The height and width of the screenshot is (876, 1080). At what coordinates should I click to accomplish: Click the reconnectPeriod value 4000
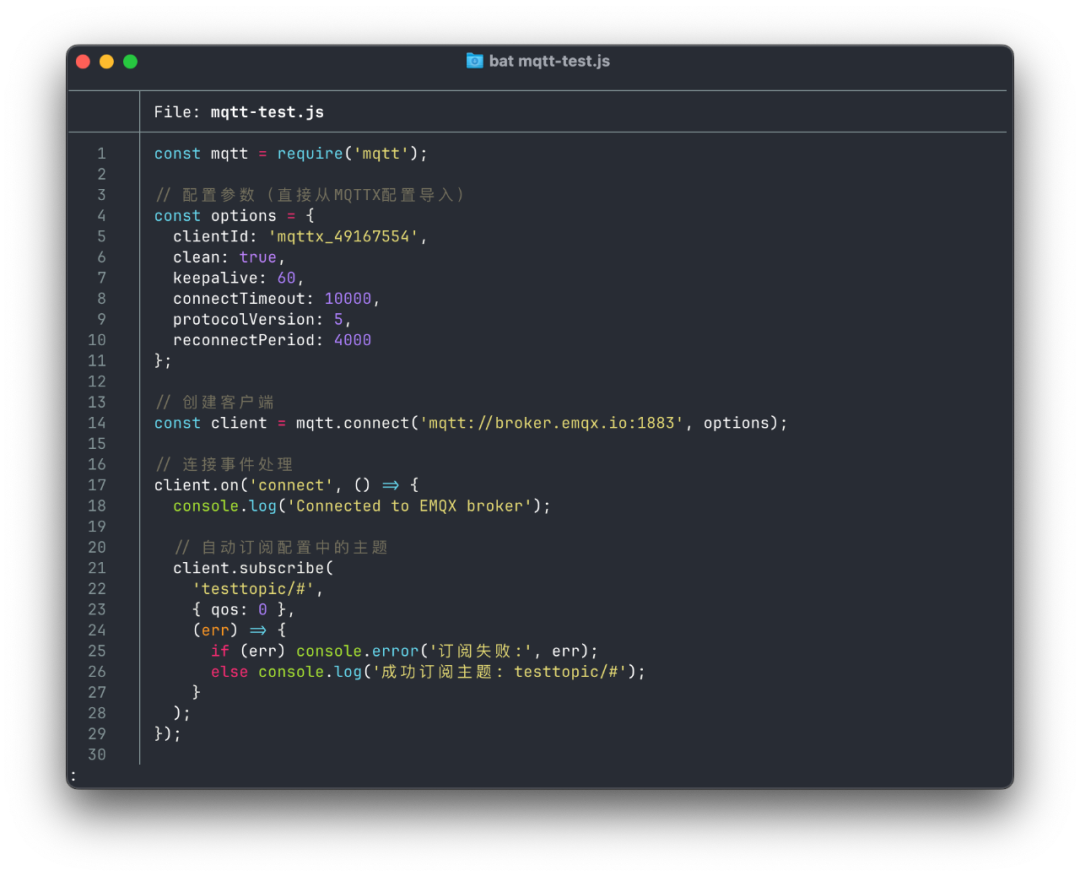click(x=353, y=340)
